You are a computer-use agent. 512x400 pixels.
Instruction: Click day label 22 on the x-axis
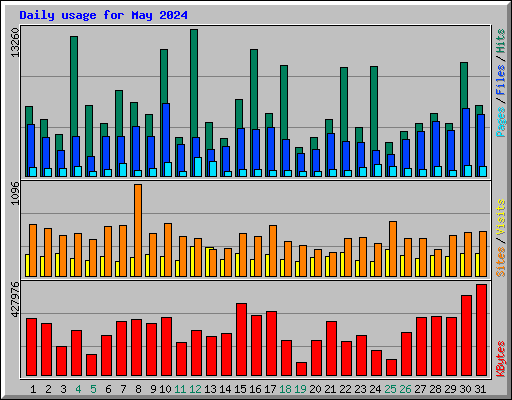(x=345, y=389)
